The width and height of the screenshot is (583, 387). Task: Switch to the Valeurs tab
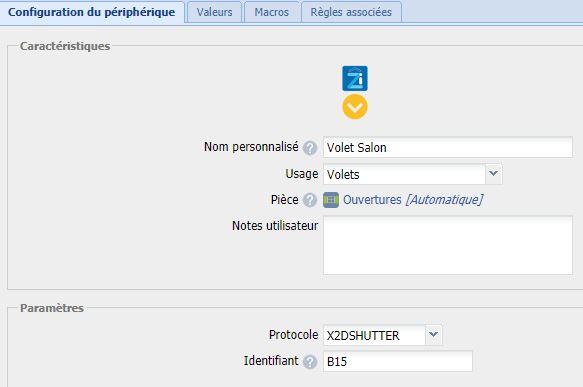pyautogui.click(x=215, y=12)
